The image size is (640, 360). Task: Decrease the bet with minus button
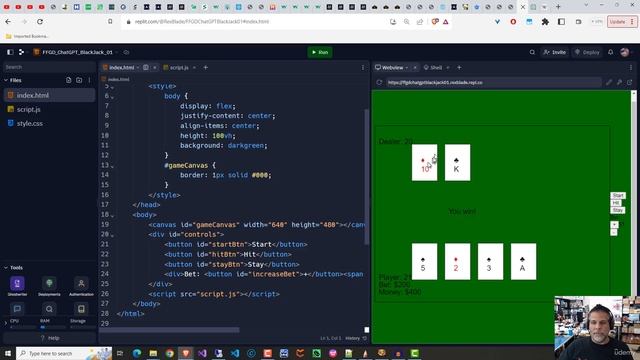click(613, 232)
